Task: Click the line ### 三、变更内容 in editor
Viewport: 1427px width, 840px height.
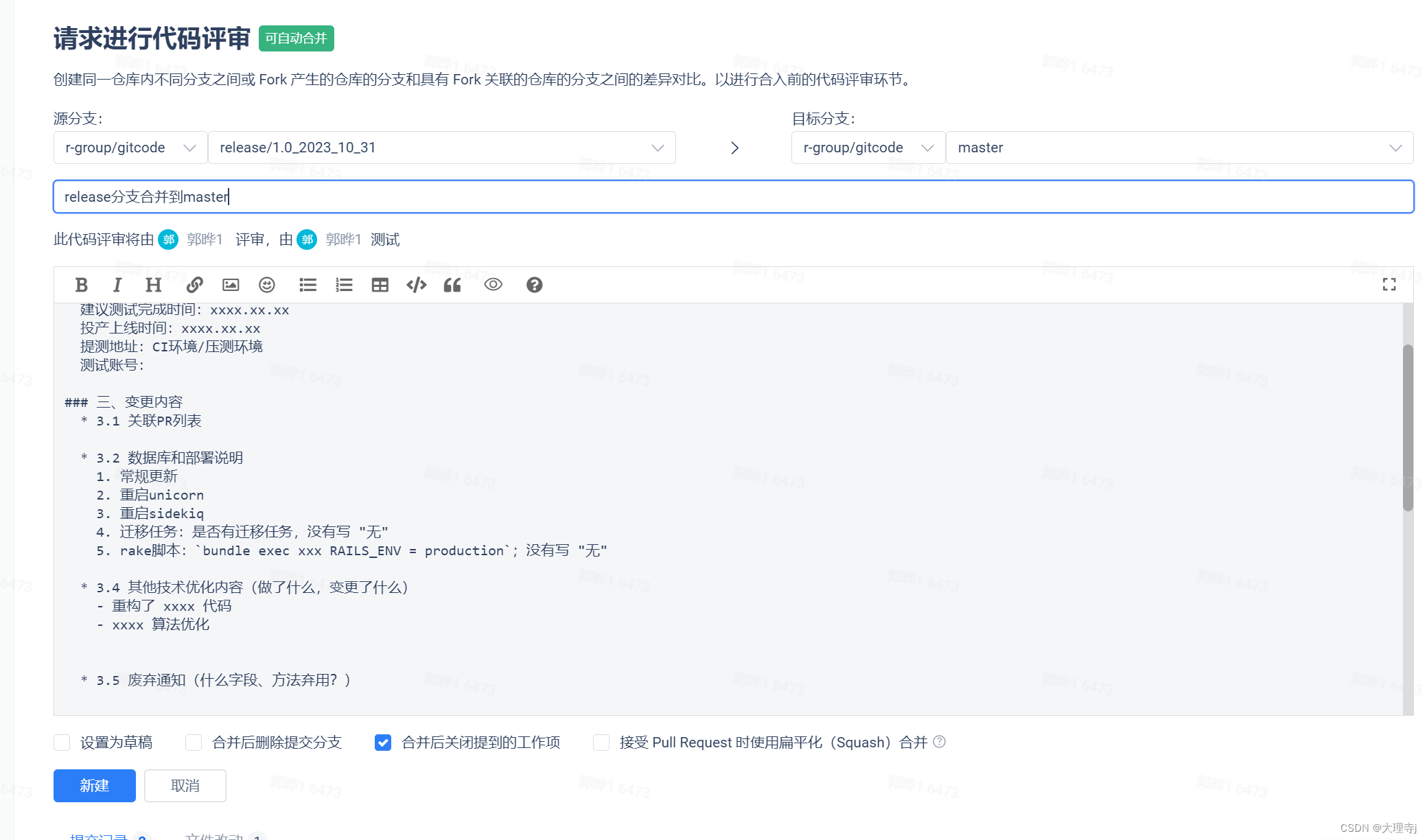Action: point(124,402)
